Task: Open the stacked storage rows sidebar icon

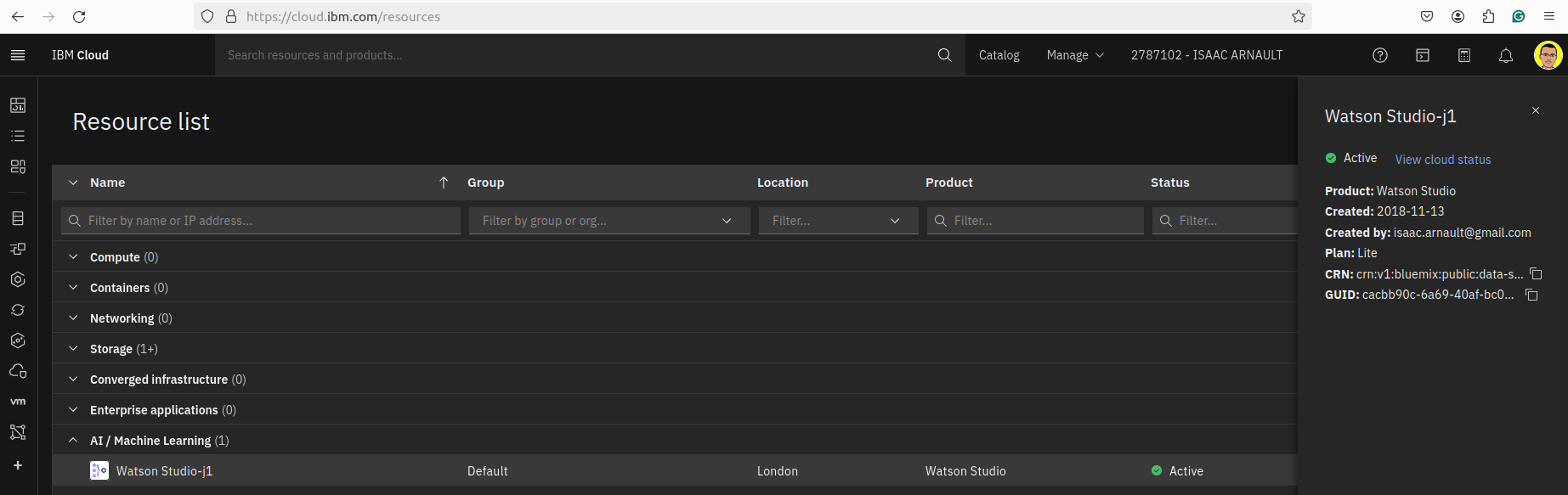Action: click(x=18, y=218)
